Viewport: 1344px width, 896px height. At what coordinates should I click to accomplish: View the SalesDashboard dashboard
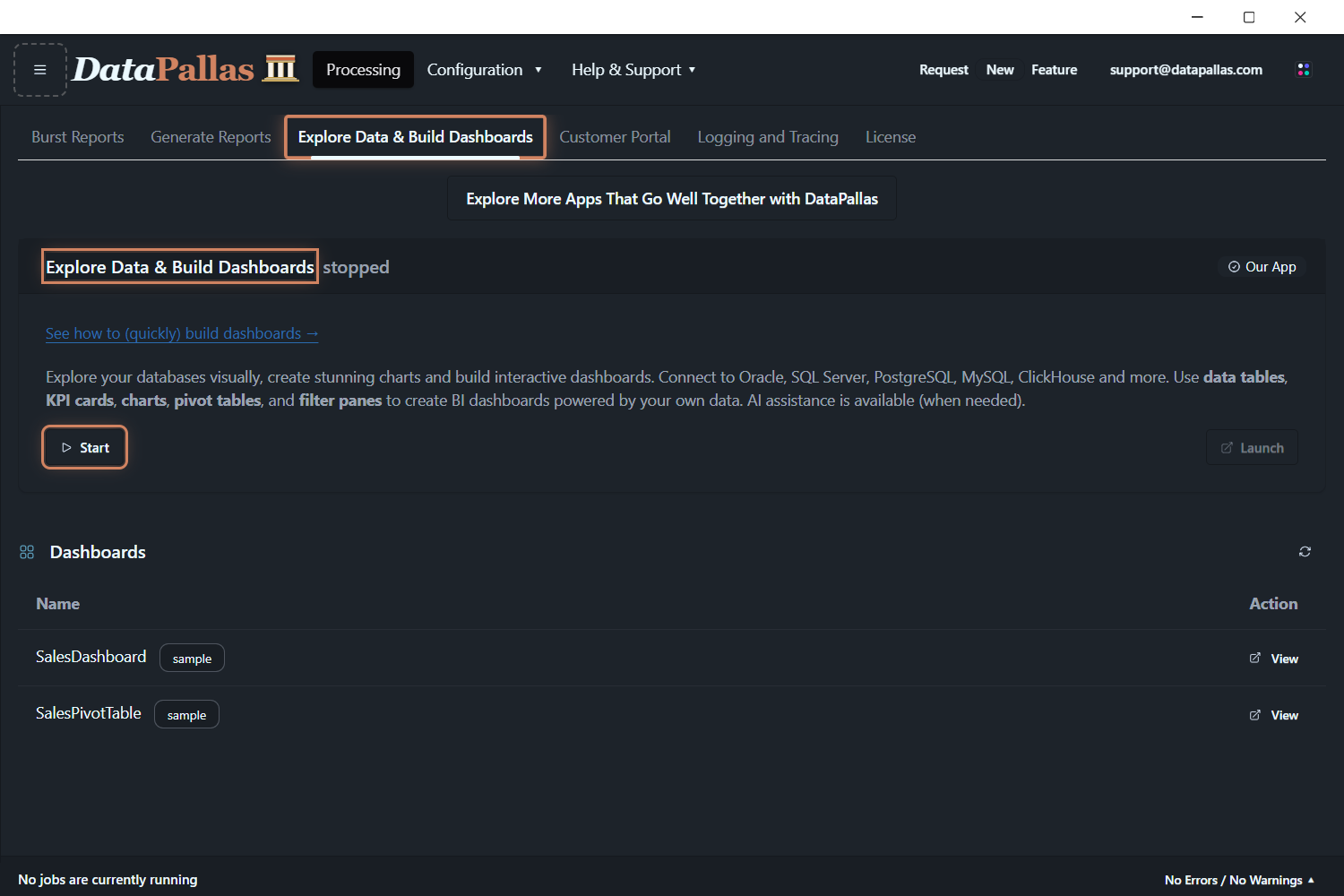tap(1273, 659)
